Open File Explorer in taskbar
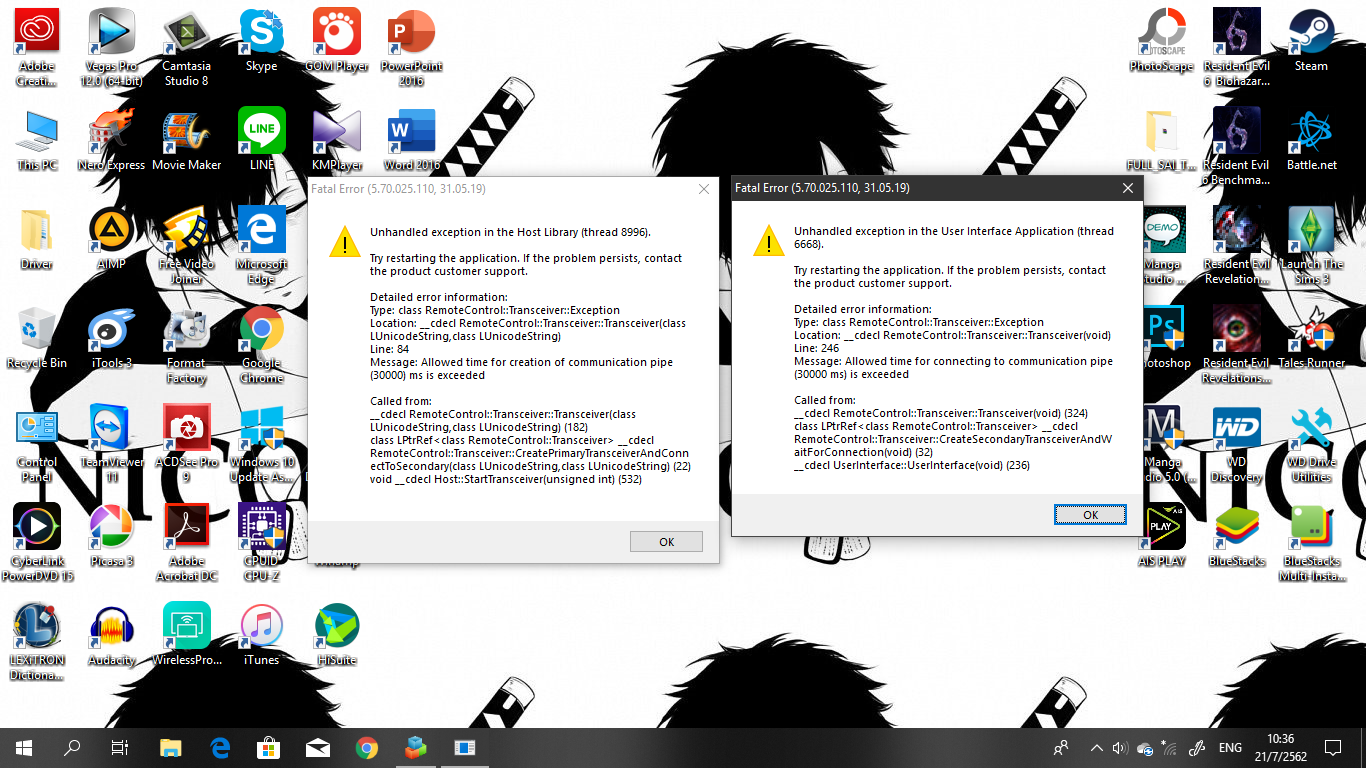 coord(172,747)
